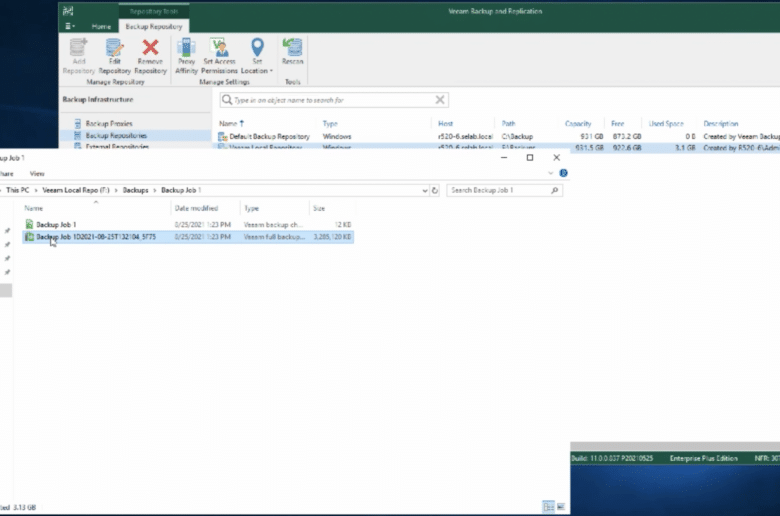Image resolution: width=780 pixels, height=516 pixels.
Task: Refresh Backup Job 1 folder
Action: [435, 191]
